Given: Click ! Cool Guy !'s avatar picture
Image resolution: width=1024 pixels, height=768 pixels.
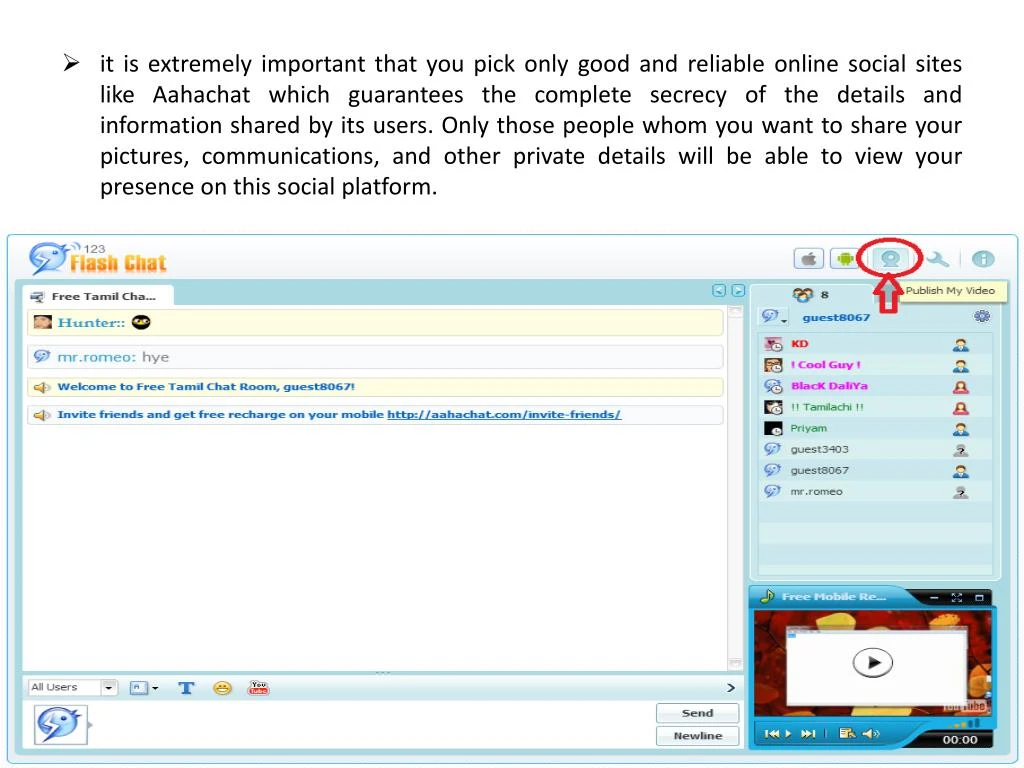Looking at the screenshot, I should pos(773,365).
